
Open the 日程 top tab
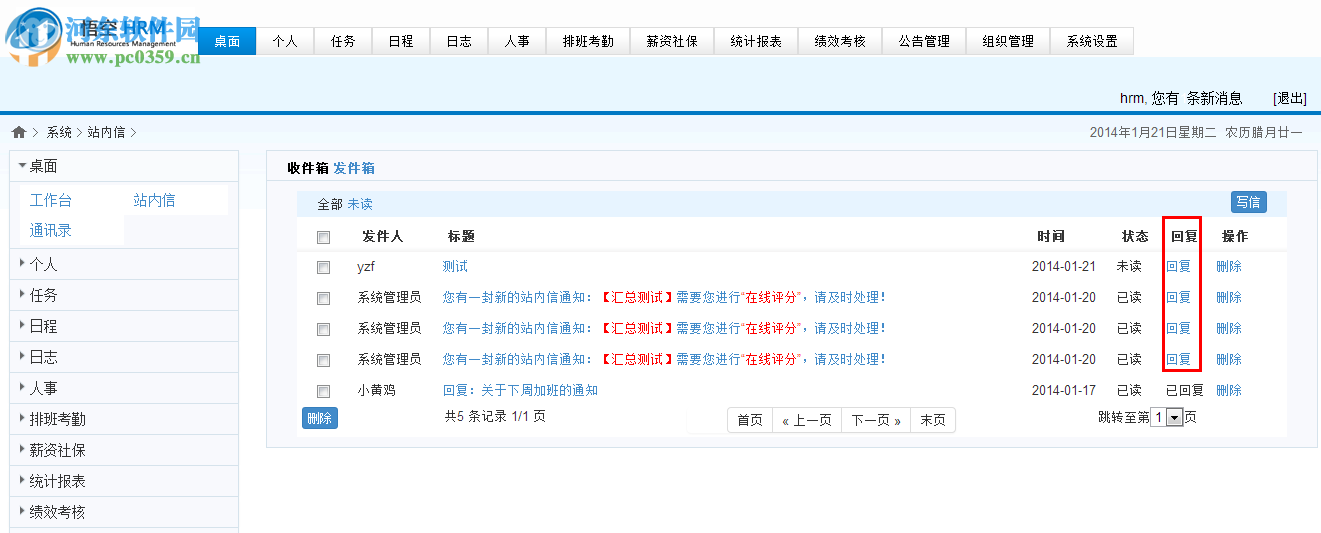(402, 41)
